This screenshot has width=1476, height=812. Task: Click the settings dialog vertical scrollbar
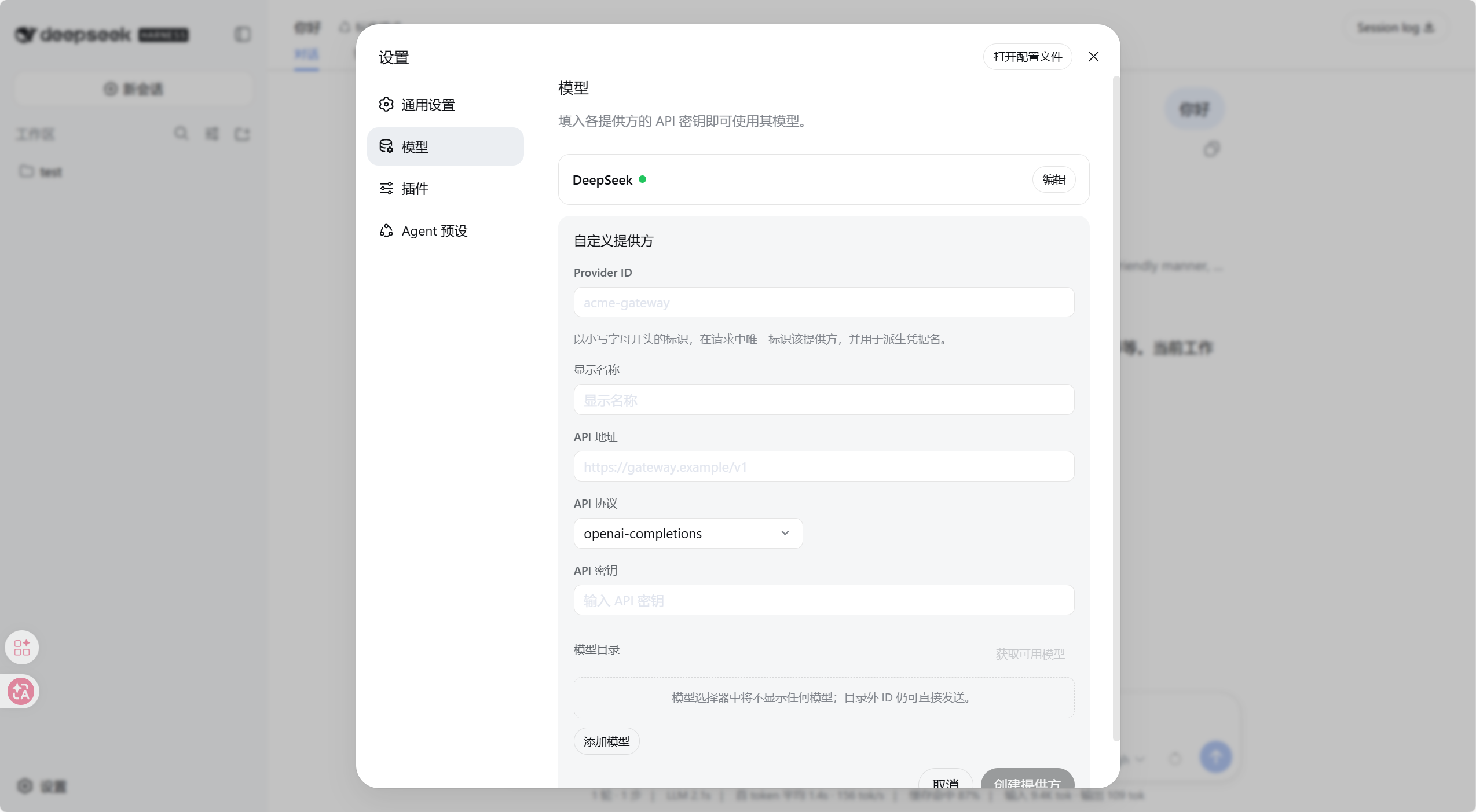[x=1116, y=408]
